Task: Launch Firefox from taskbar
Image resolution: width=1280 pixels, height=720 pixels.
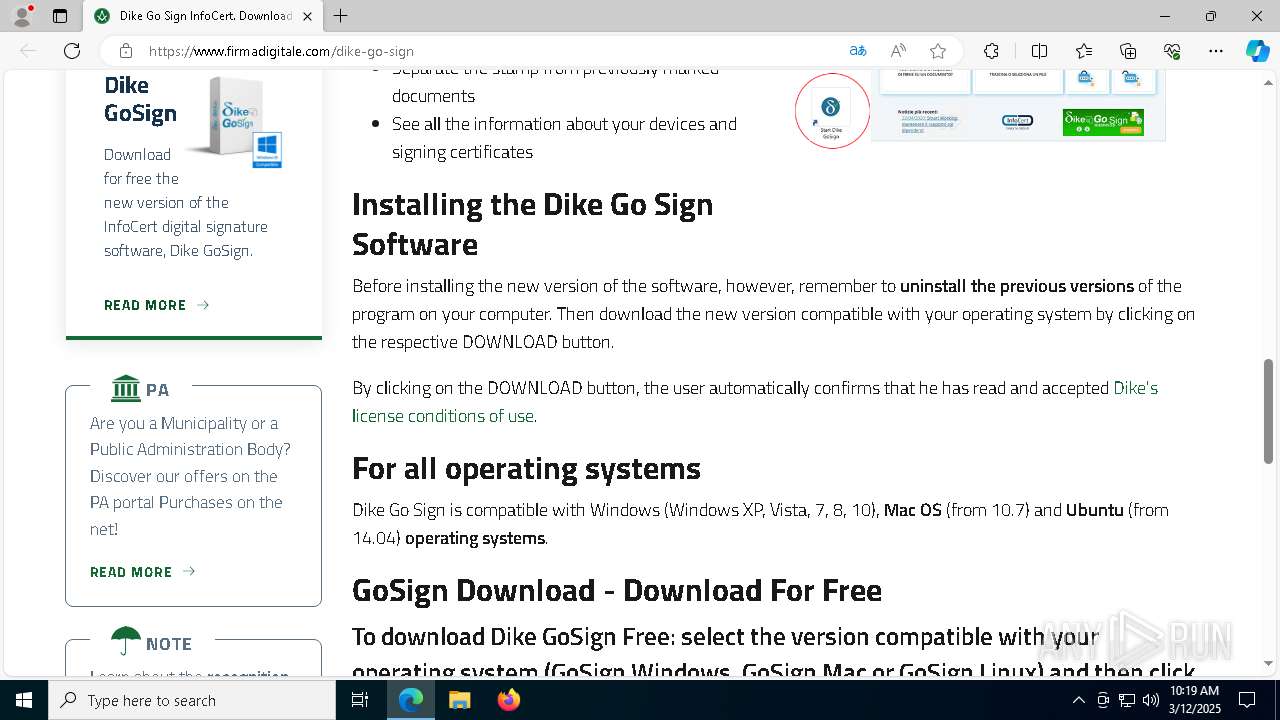Action: 508,700
